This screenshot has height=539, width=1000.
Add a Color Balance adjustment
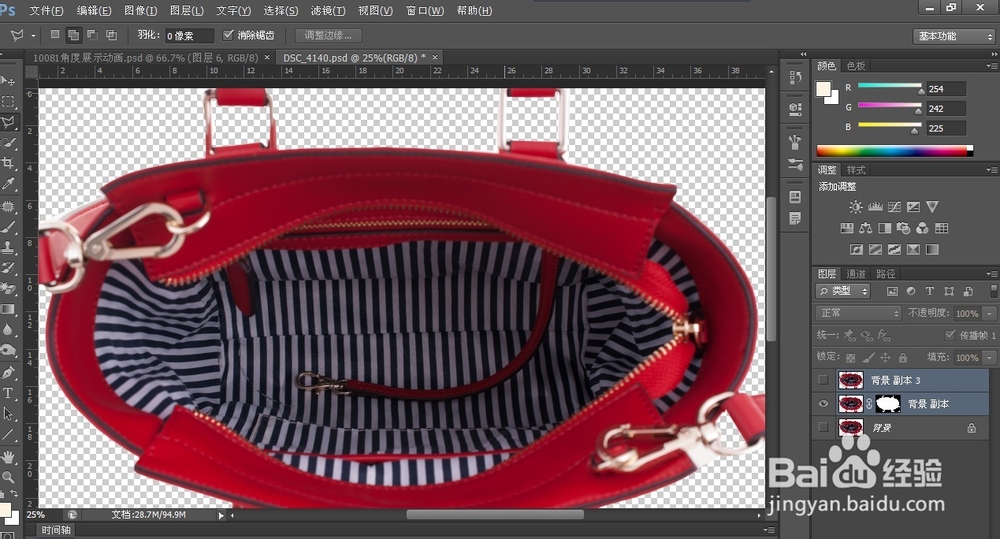(x=865, y=228)
